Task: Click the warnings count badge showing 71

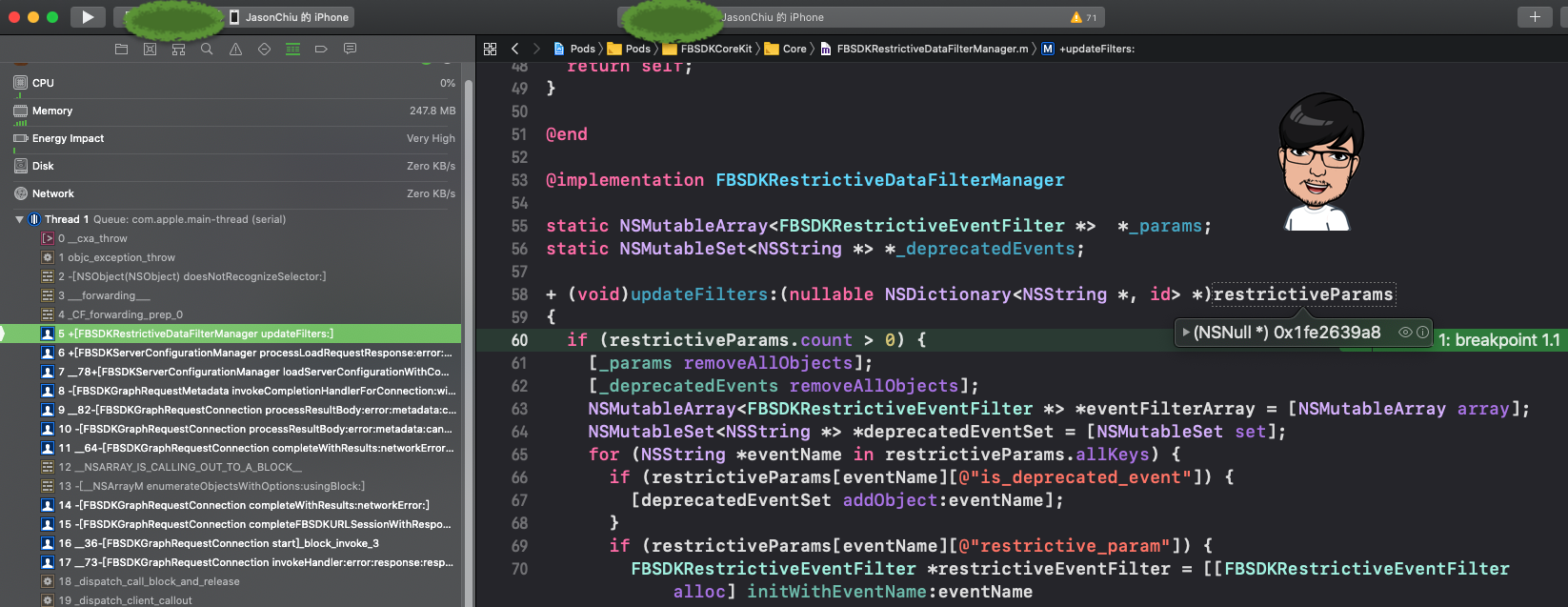Action: 1084,17
